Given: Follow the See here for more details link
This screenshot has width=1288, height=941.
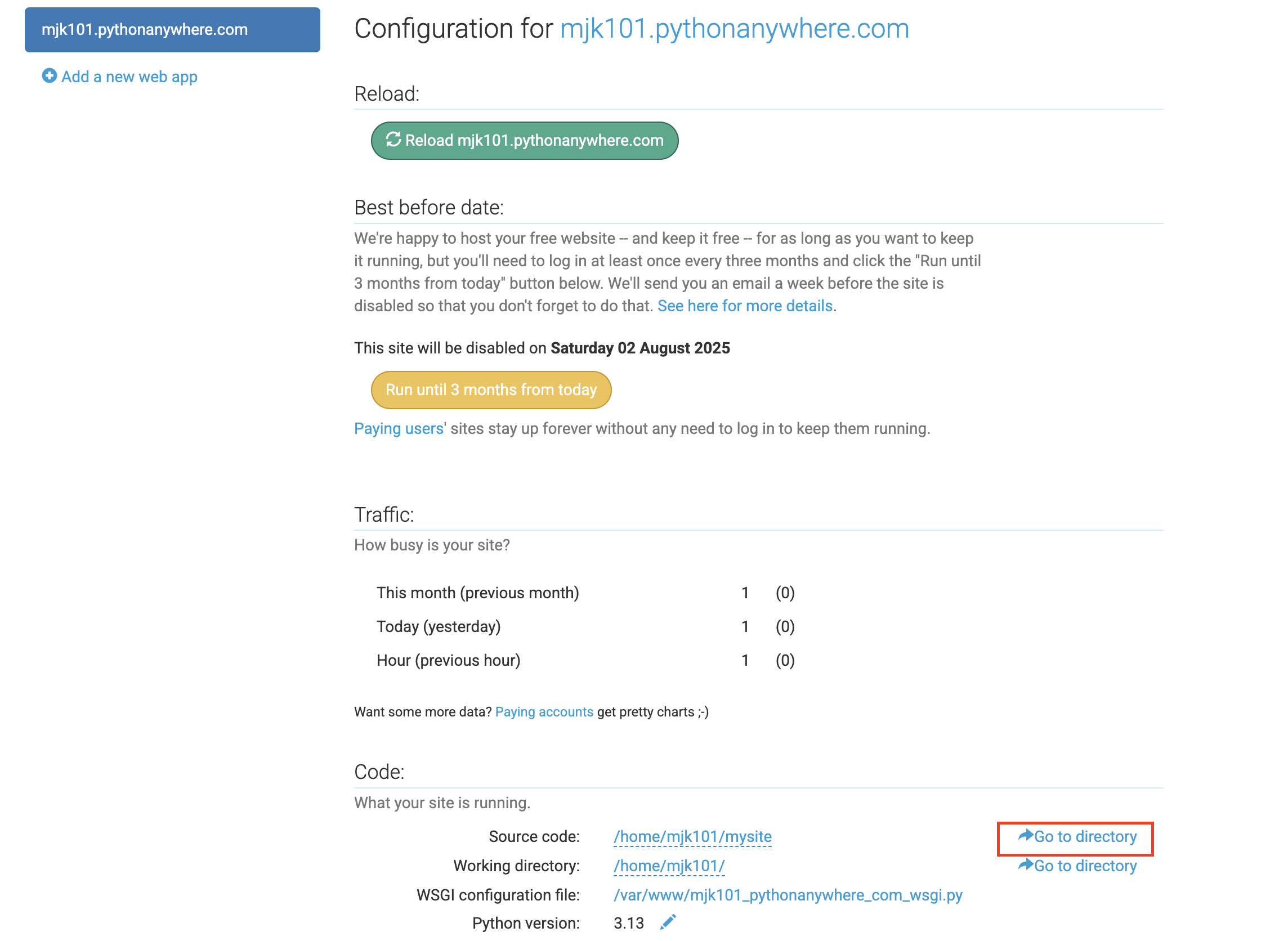Looking at the screenshot, I should coord(745,306).
